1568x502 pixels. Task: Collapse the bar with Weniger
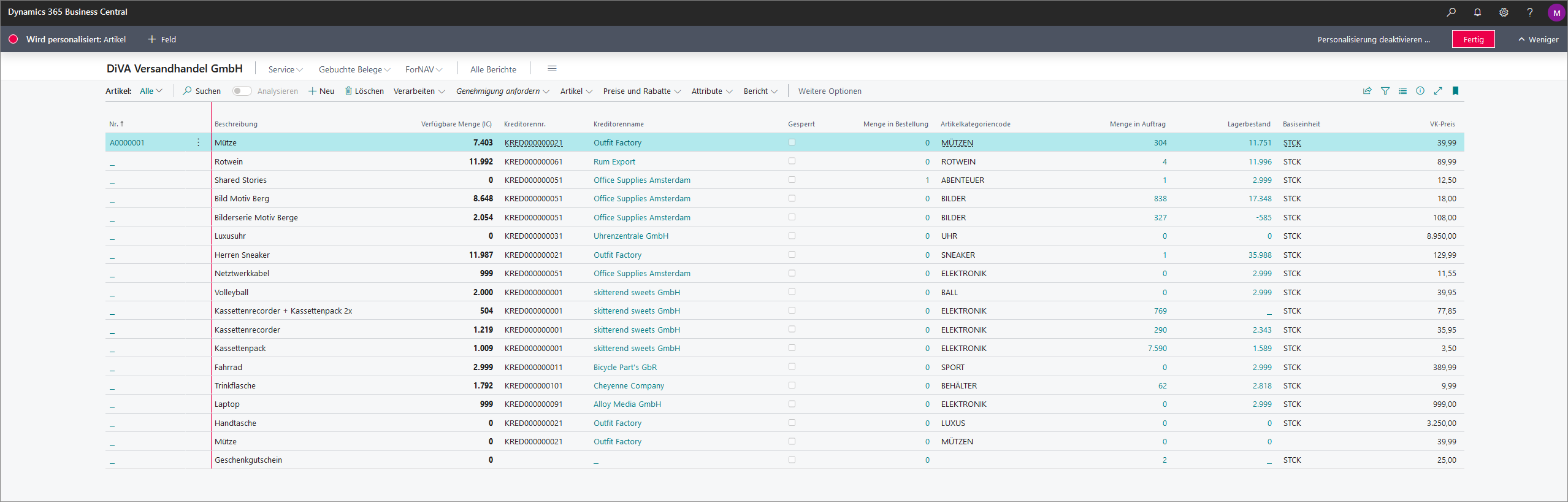coord(1538,39)
